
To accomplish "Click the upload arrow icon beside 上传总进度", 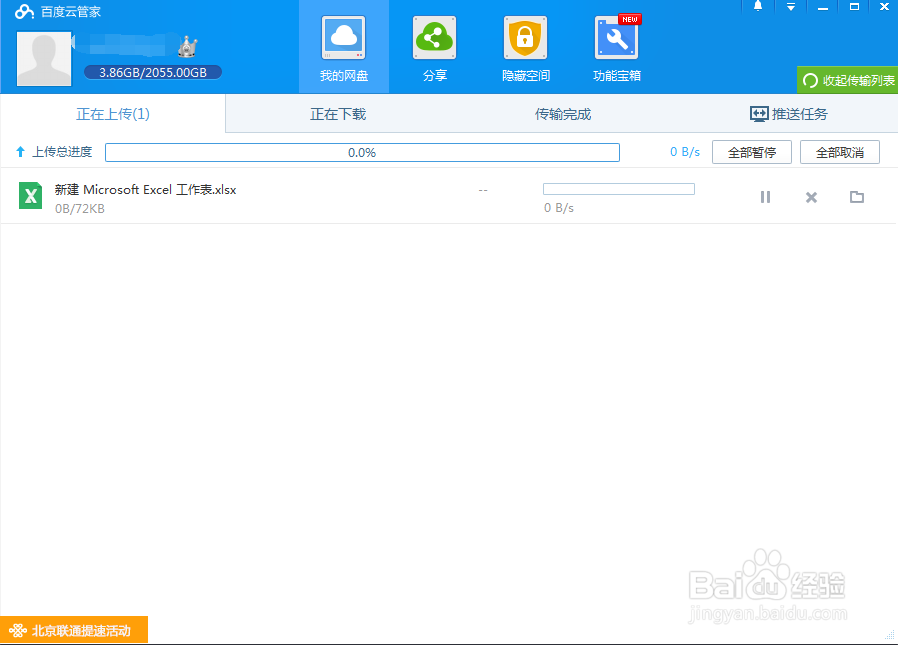I will click(x=21, y=152).
